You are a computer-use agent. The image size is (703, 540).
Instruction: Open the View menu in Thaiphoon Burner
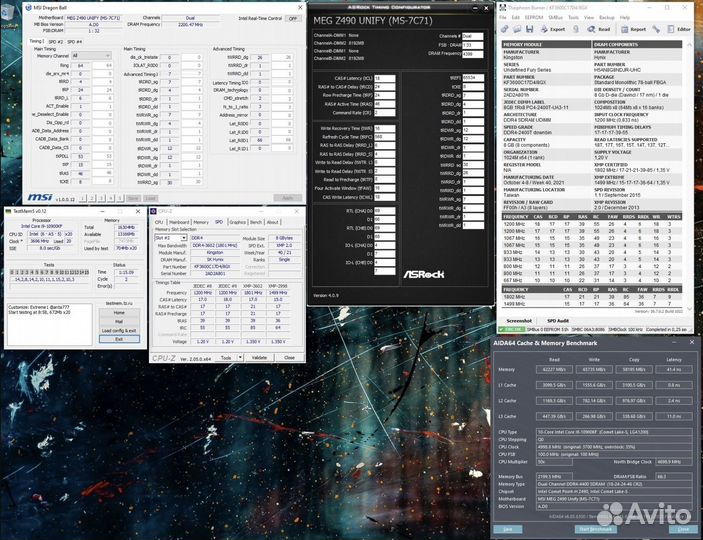589,17
